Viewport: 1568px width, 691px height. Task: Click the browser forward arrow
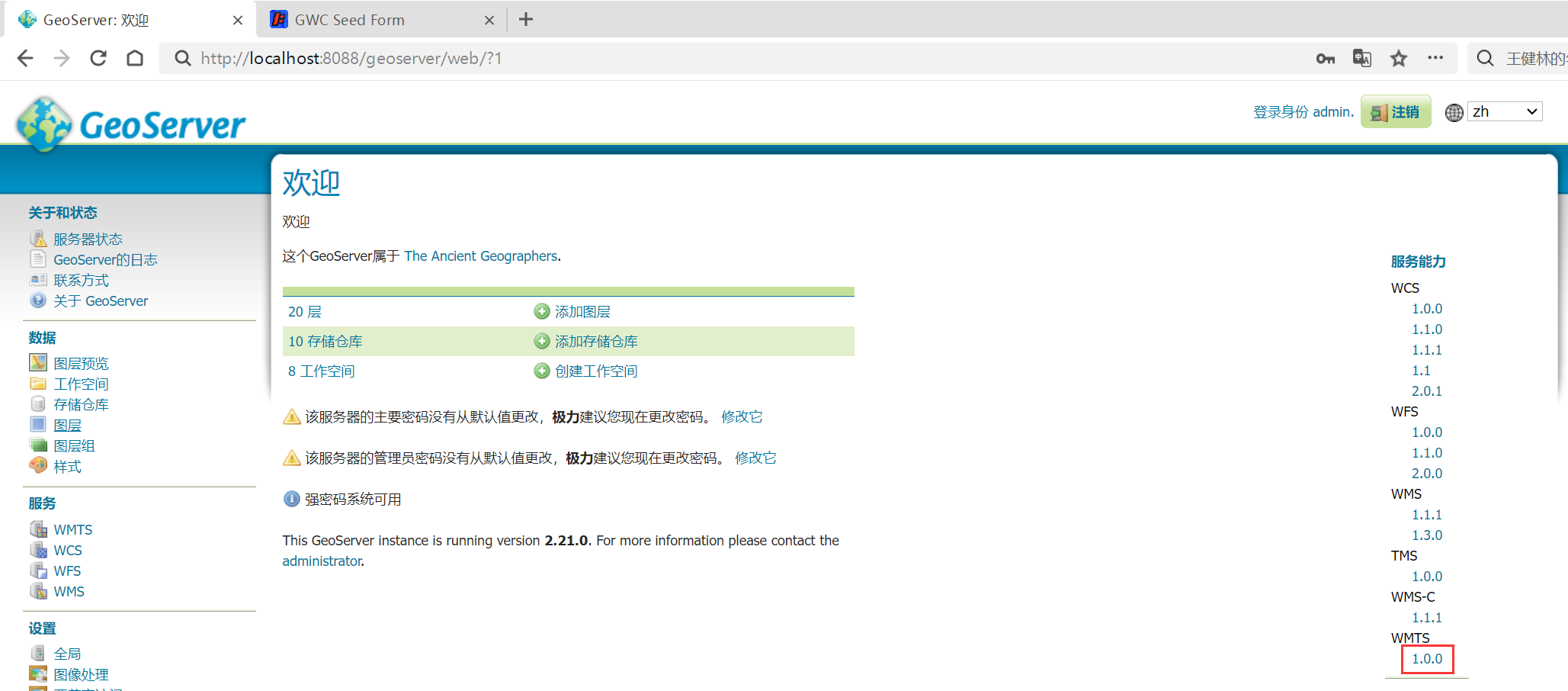[x=62, y=58]
